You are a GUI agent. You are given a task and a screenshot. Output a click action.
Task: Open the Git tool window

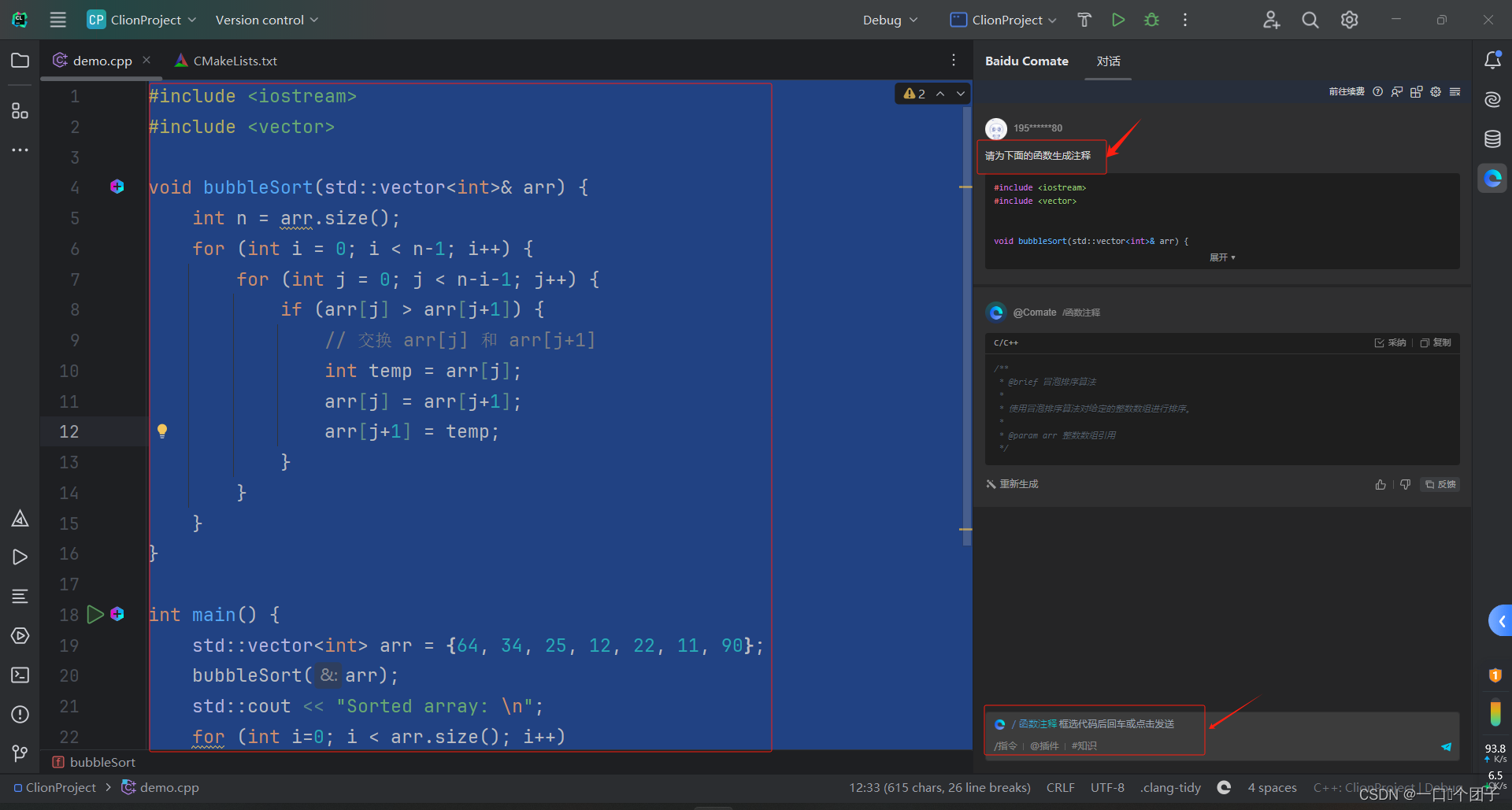point(20,754)
